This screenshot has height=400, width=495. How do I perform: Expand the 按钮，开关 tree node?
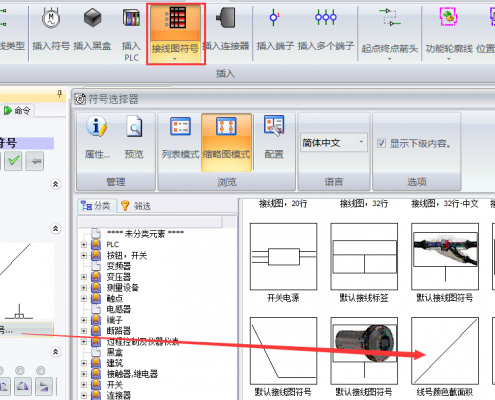(84, 255)
